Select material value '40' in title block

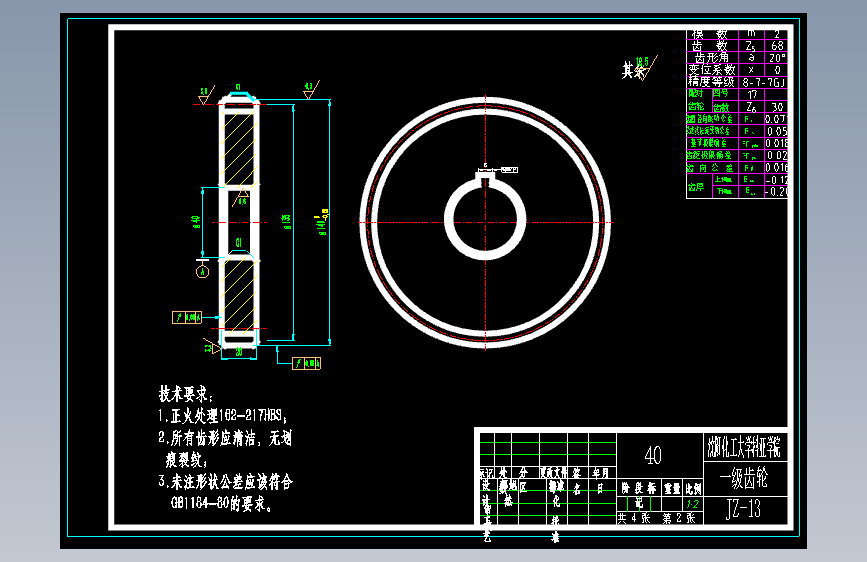point(653,455)
